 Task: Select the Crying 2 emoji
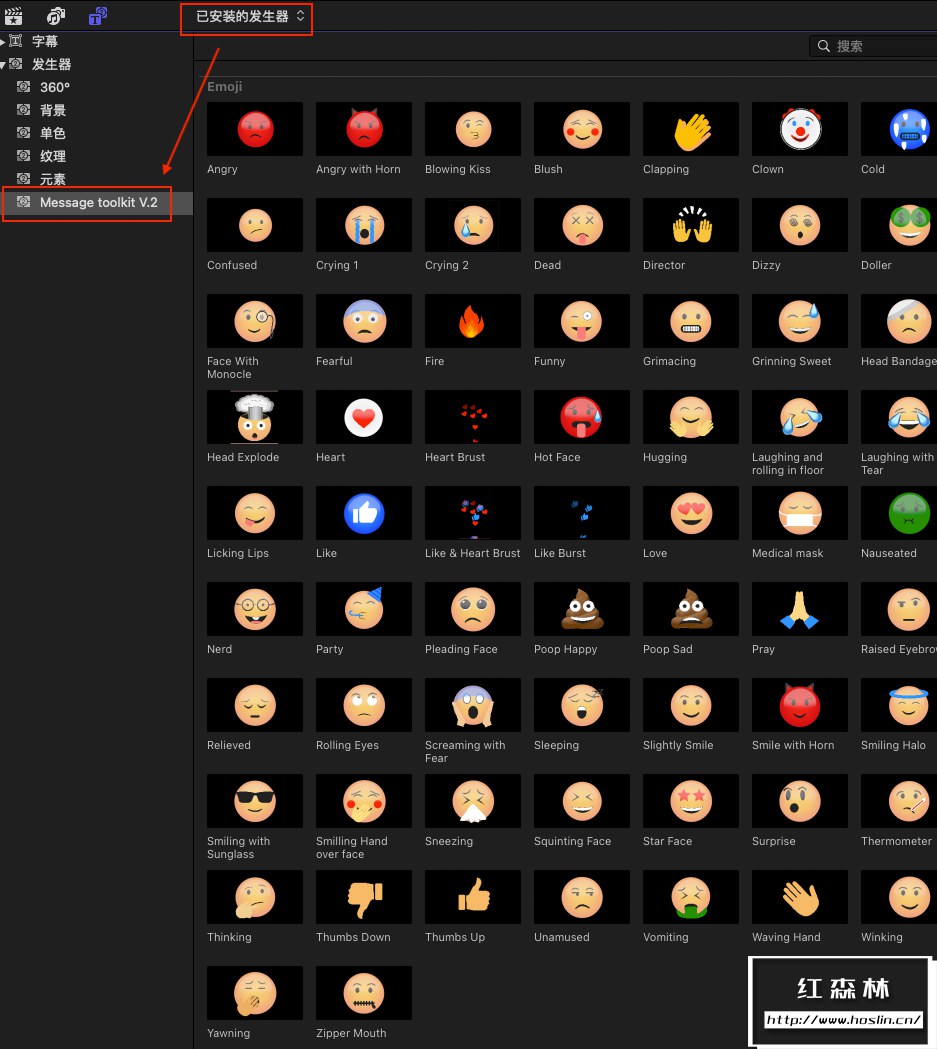pyautogui.click(x=473, y=225)
